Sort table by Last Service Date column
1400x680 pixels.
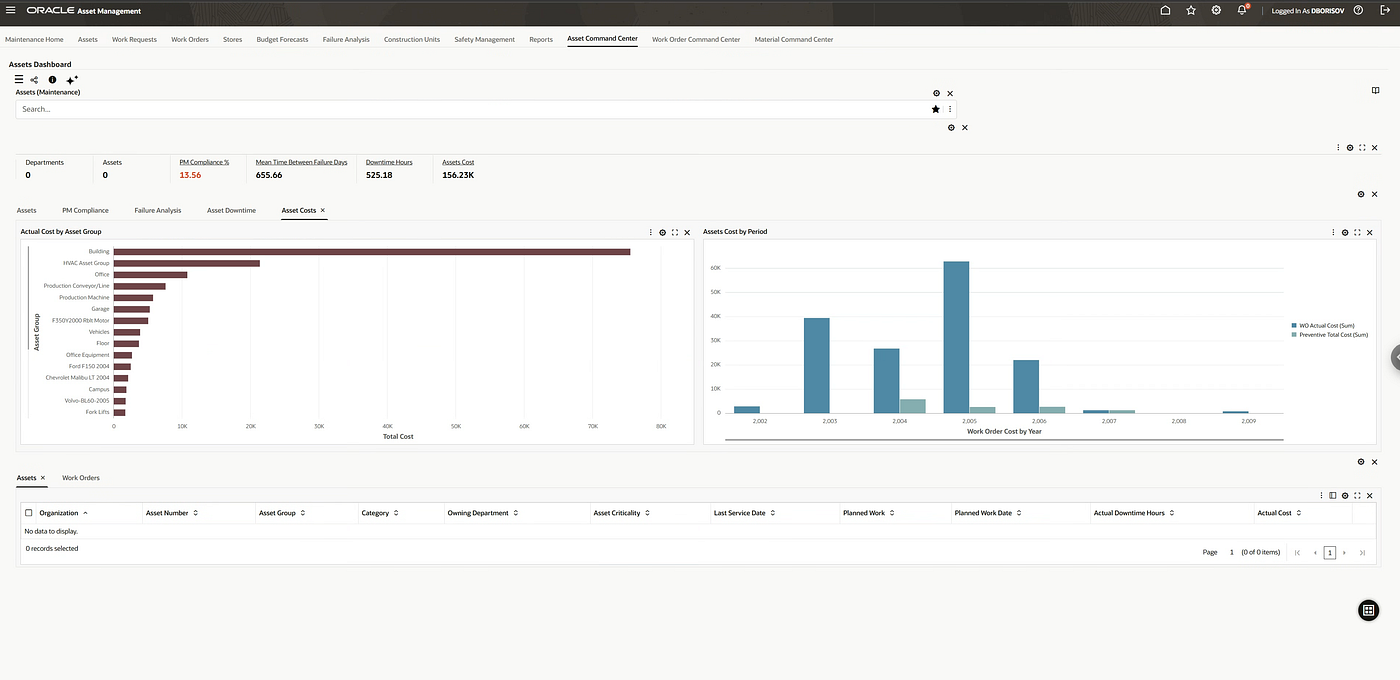point(773,513)
